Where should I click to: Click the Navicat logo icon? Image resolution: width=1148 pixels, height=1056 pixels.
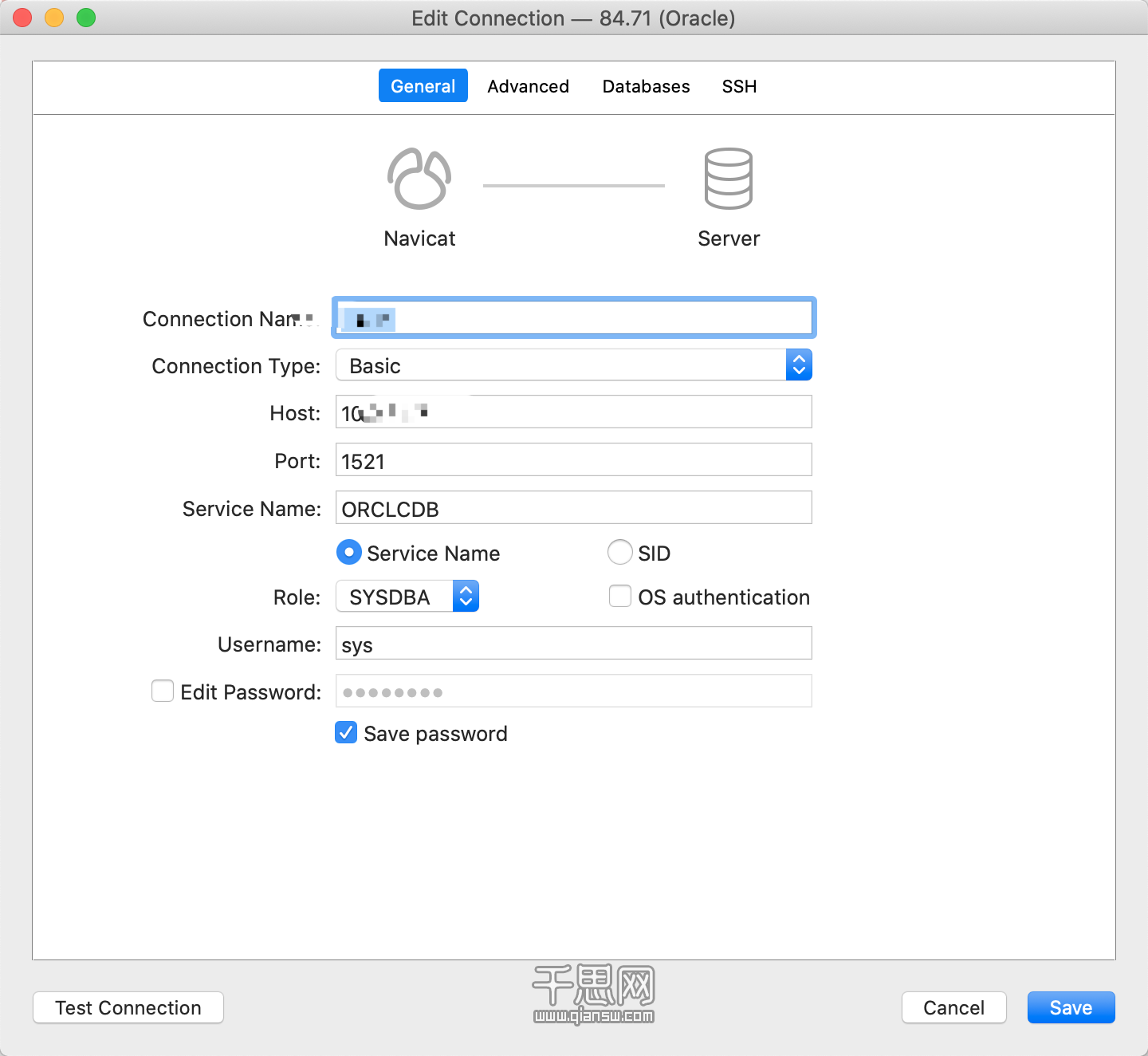point(419,179)
